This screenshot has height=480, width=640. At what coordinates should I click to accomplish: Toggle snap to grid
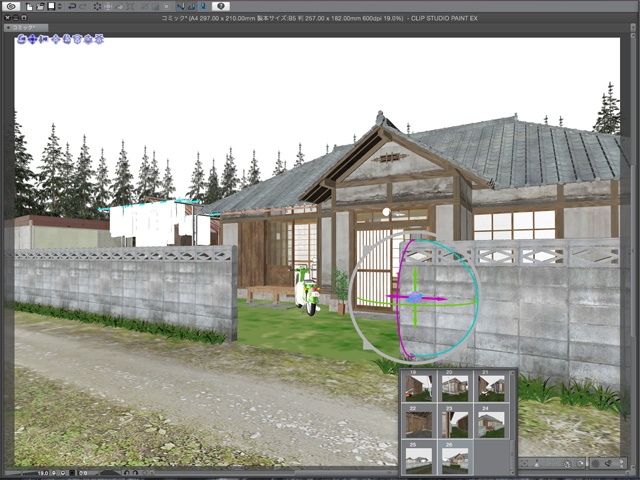[203, 7]
